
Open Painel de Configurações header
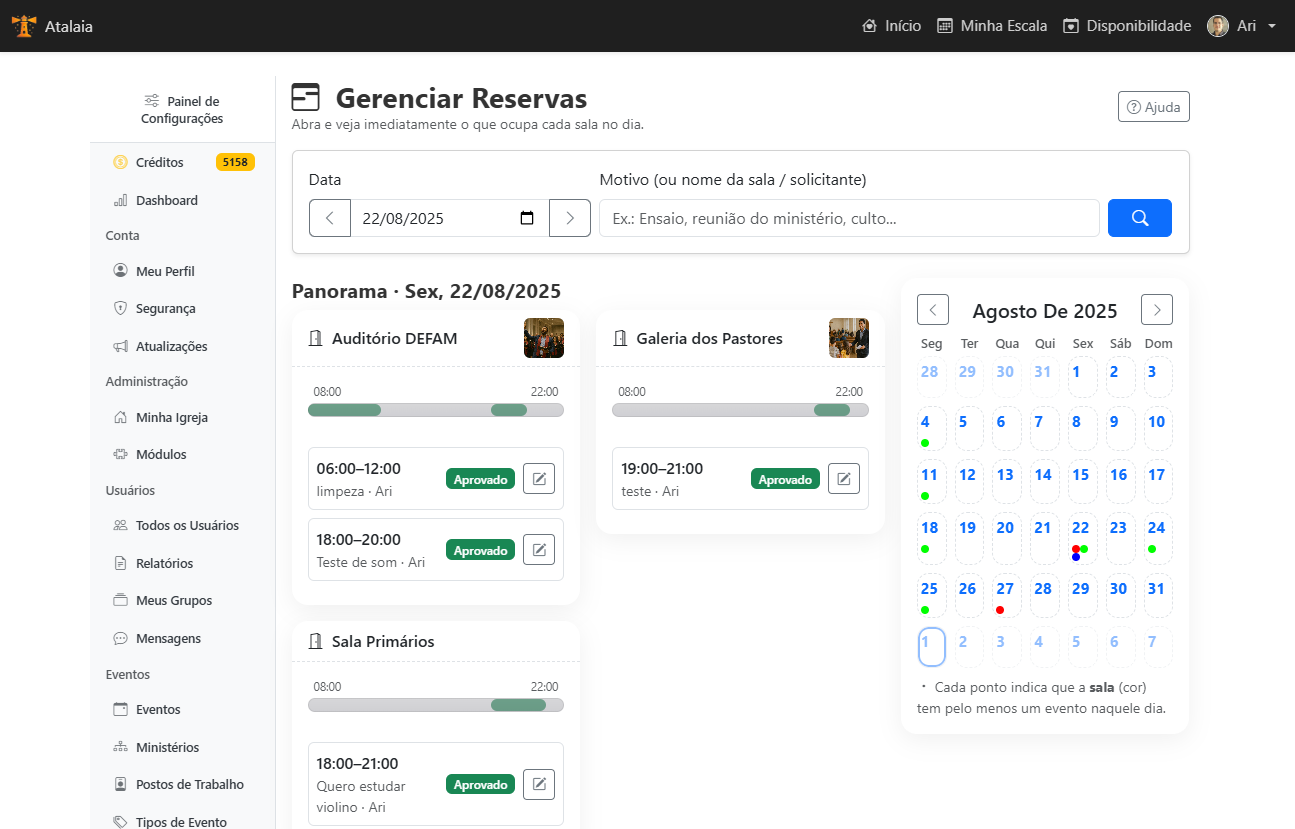(182, 110)
